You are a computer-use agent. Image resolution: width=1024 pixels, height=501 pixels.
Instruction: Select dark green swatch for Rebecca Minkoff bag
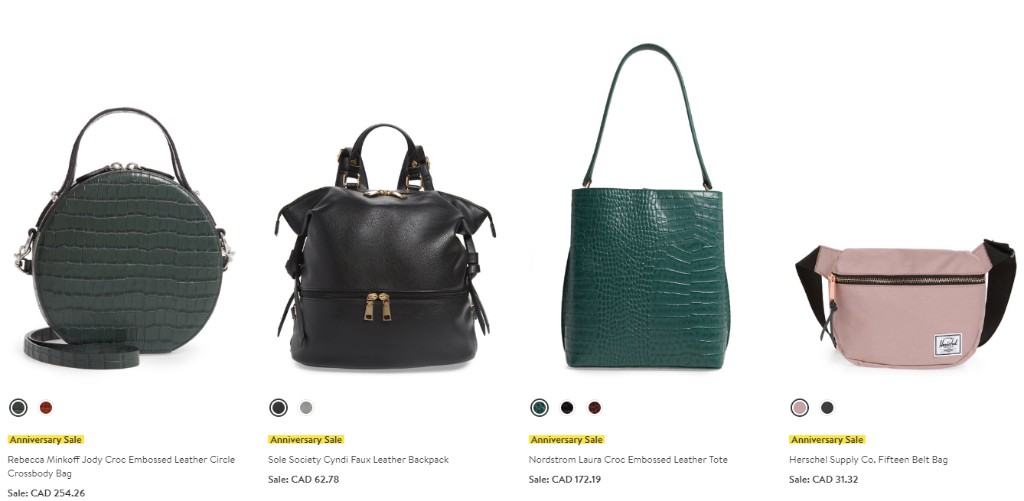click(18, 408)
